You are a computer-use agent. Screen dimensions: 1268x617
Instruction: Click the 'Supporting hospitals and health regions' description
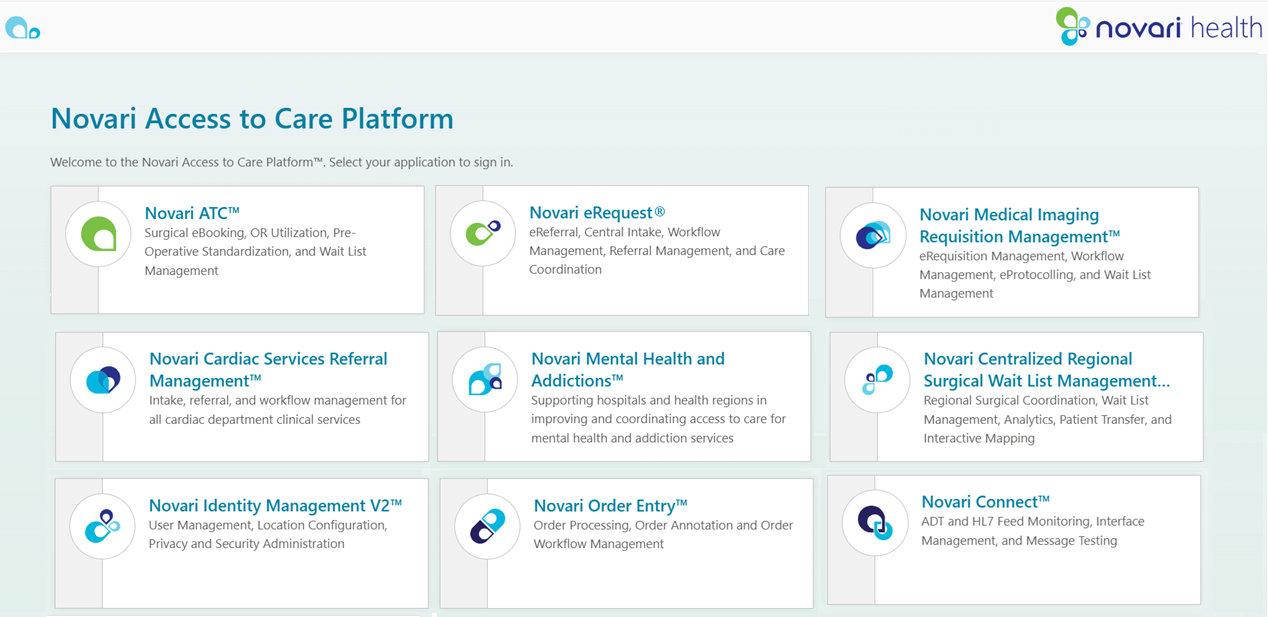pos(659,419)
